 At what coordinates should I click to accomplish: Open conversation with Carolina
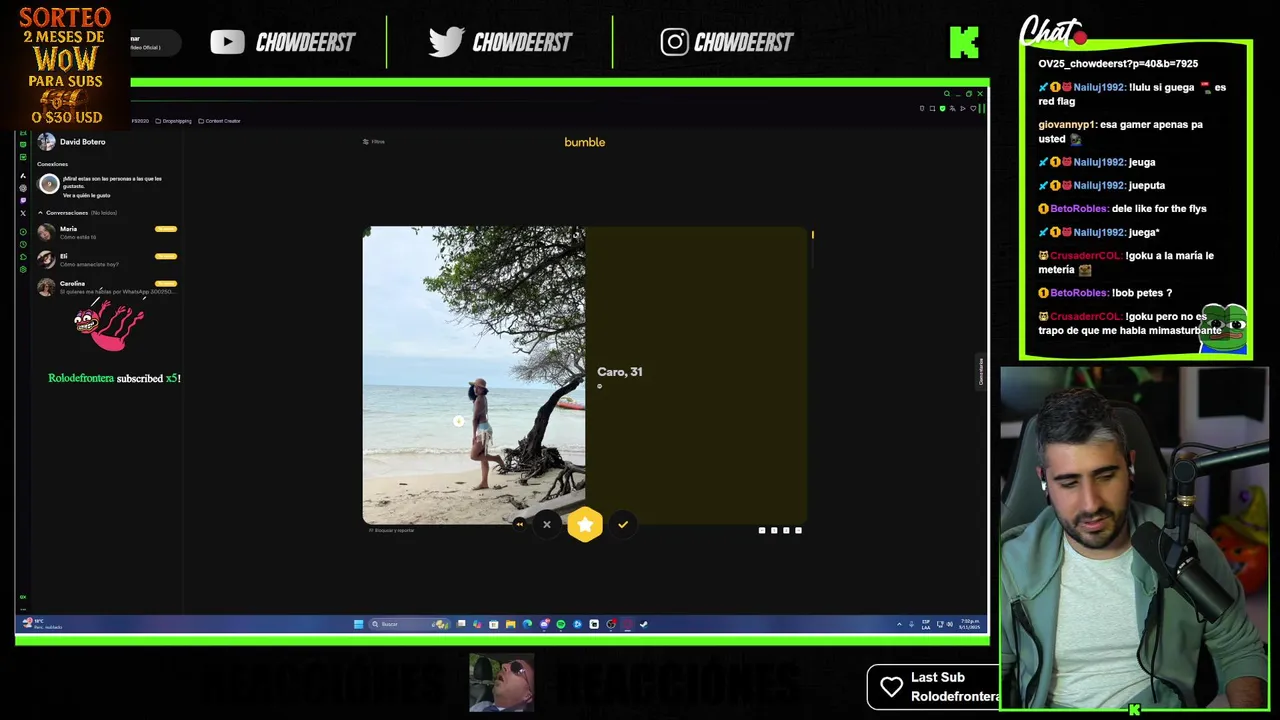pyautogui.click(x=107, y=287)
